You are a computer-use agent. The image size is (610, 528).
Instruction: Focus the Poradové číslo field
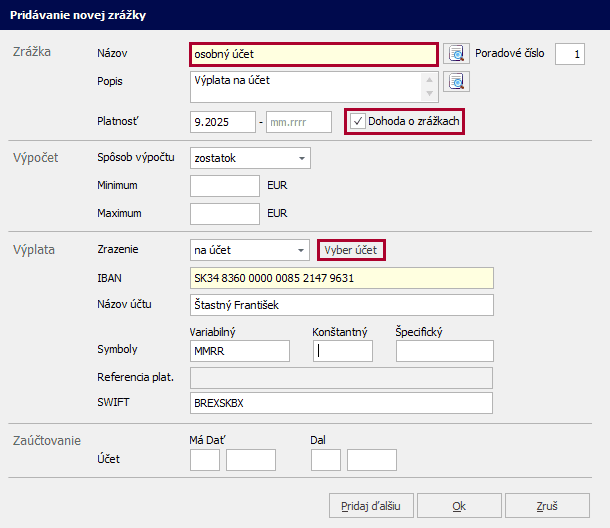(x=569, y=54)
